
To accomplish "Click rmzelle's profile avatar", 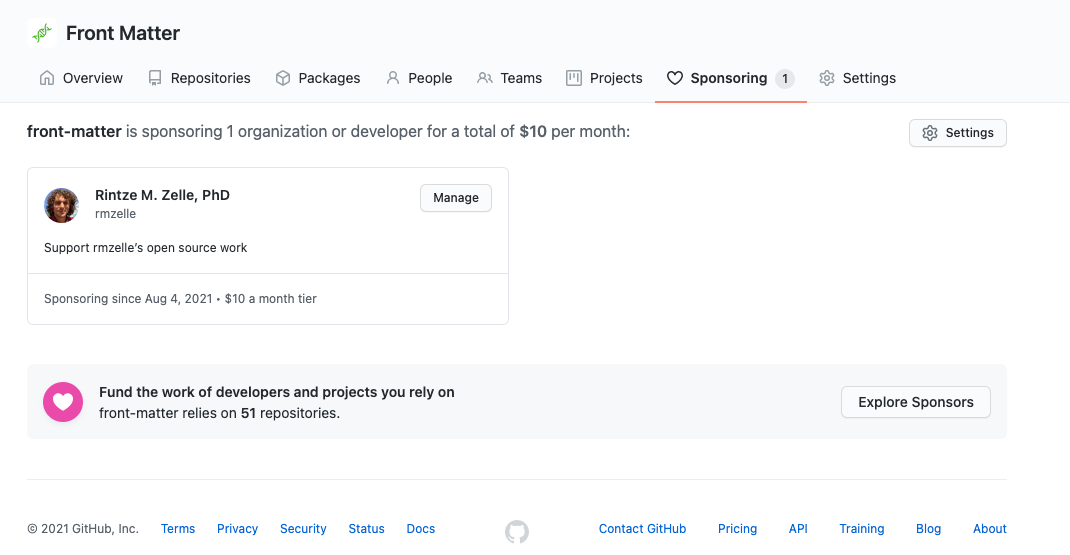I will tap(61, 205).
